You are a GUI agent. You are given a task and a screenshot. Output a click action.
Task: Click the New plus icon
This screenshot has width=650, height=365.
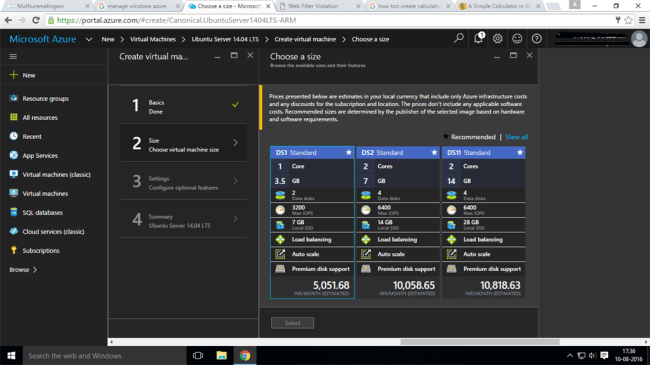[x=14, y=75]
